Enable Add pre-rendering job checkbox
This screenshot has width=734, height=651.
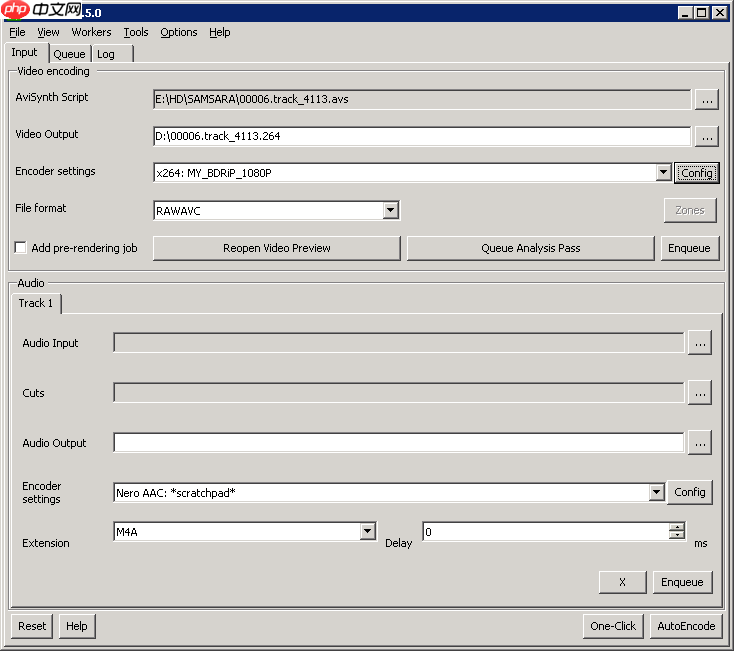pyautogui.click(x=21, y=248)
